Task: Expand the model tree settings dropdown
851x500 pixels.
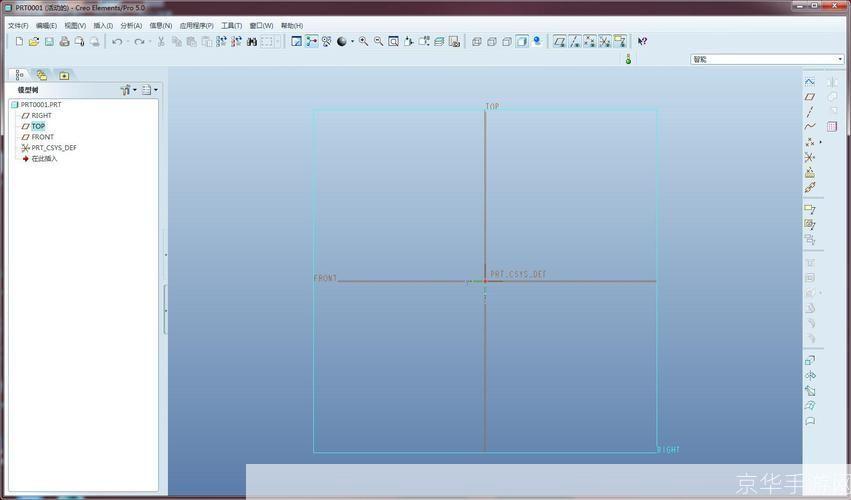Action: pos(128,90)
